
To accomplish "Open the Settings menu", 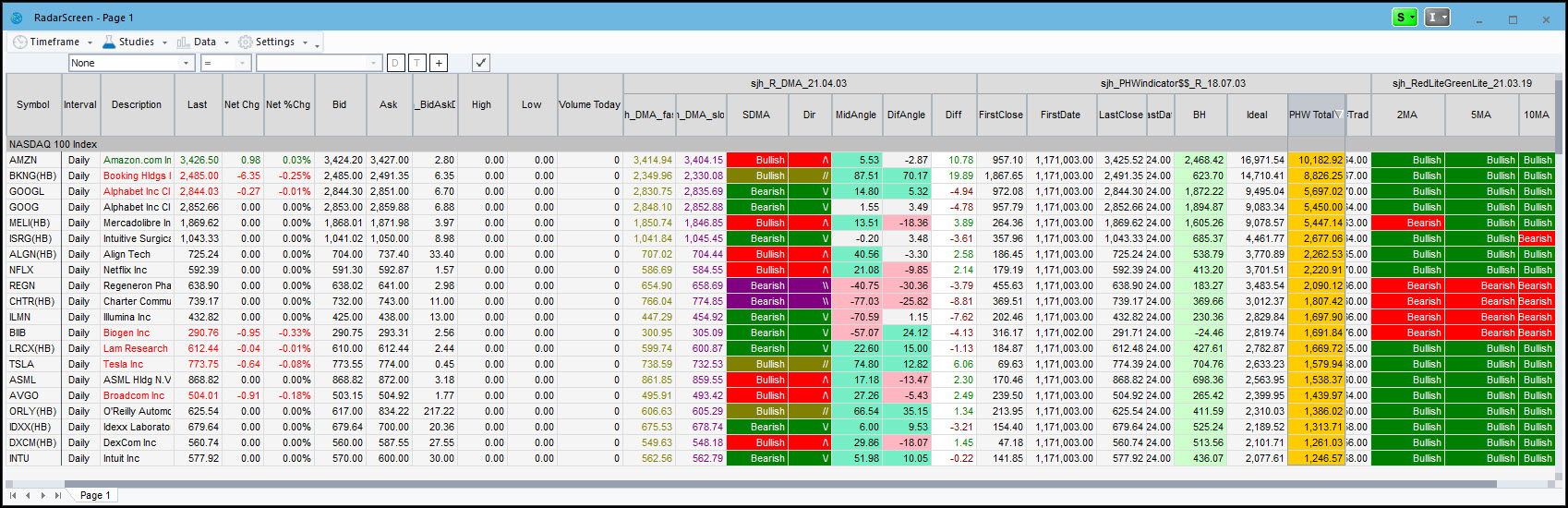I will tap(273, 42).
